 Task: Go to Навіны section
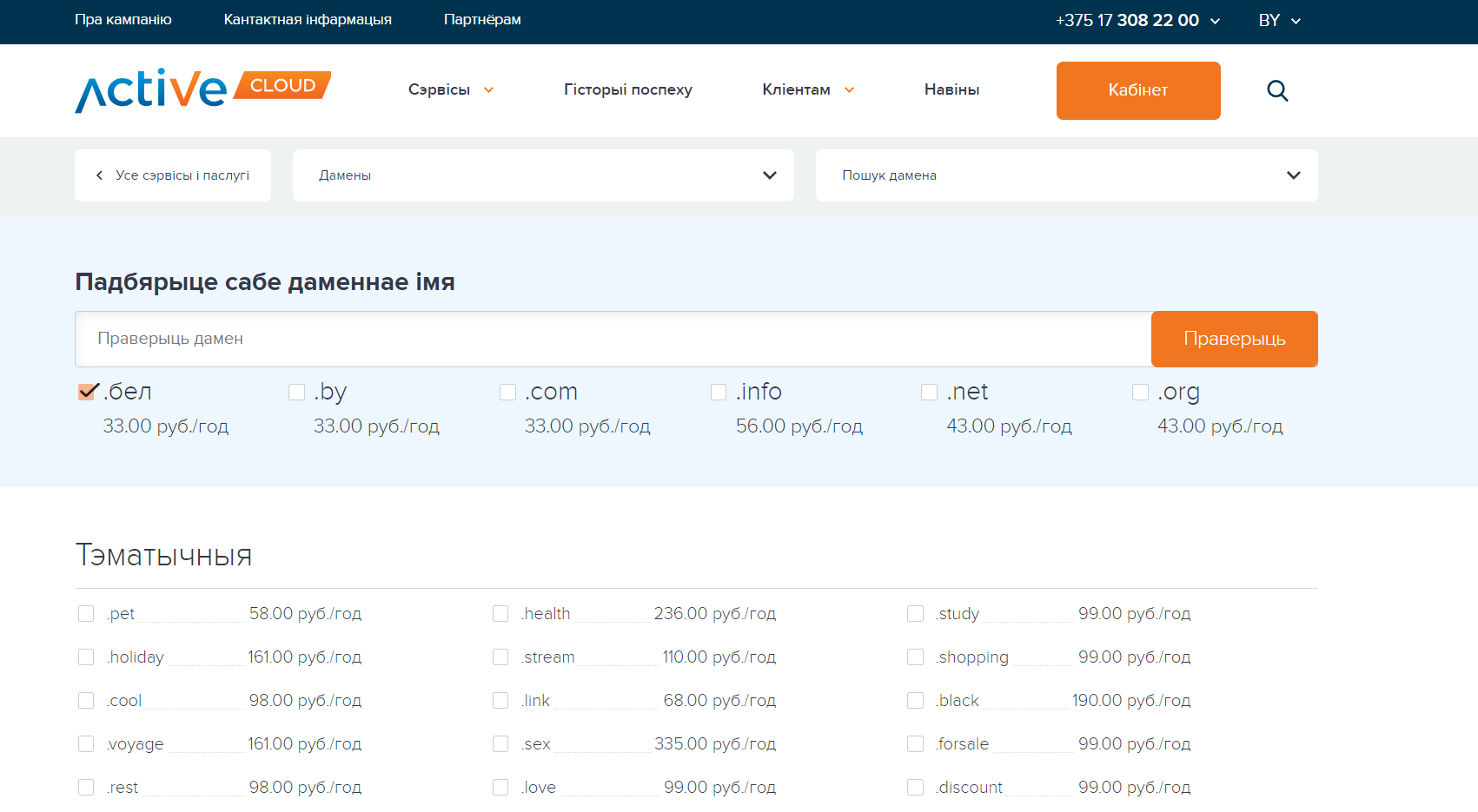(952, 89)
